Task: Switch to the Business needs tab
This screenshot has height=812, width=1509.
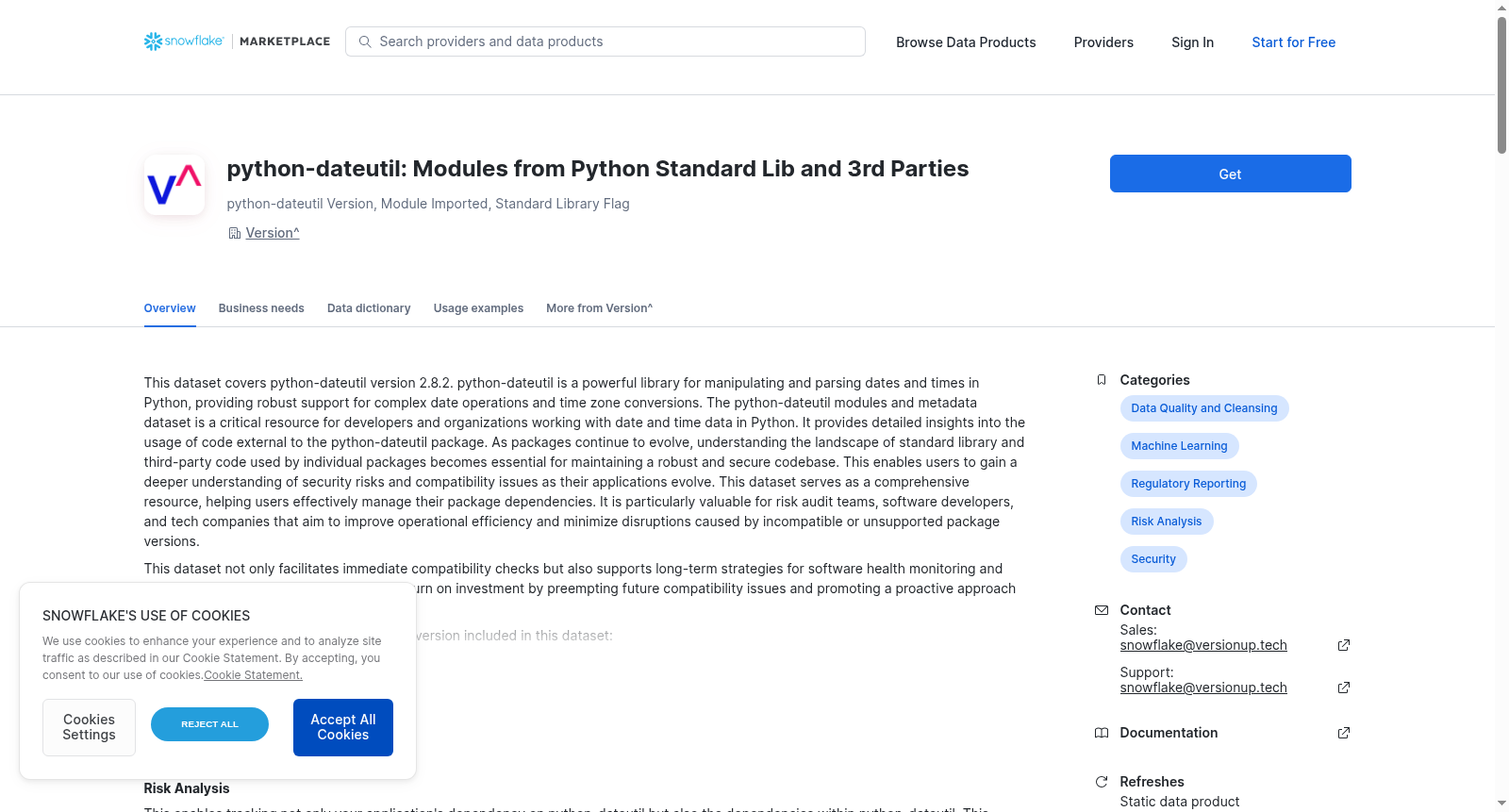Action: point(261,308)
